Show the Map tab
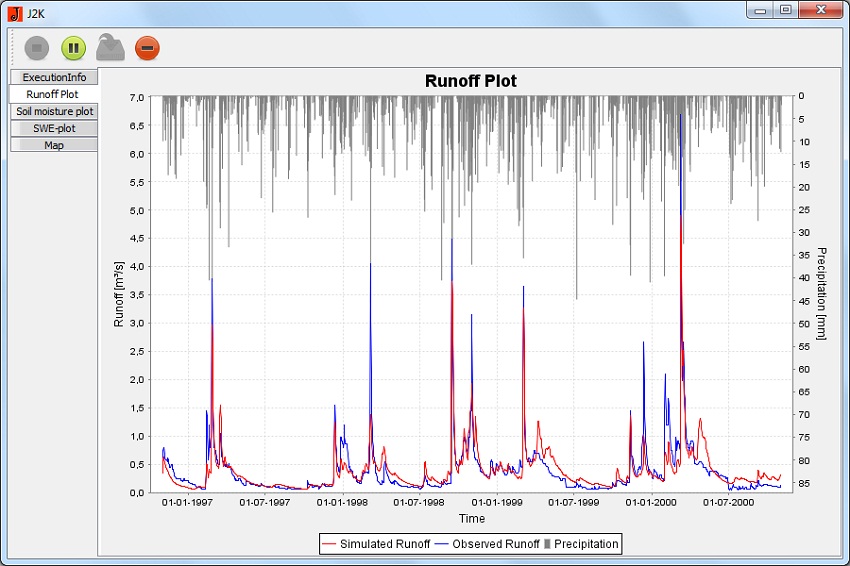This screenshot has height=566, width=850. coord(54,145)
